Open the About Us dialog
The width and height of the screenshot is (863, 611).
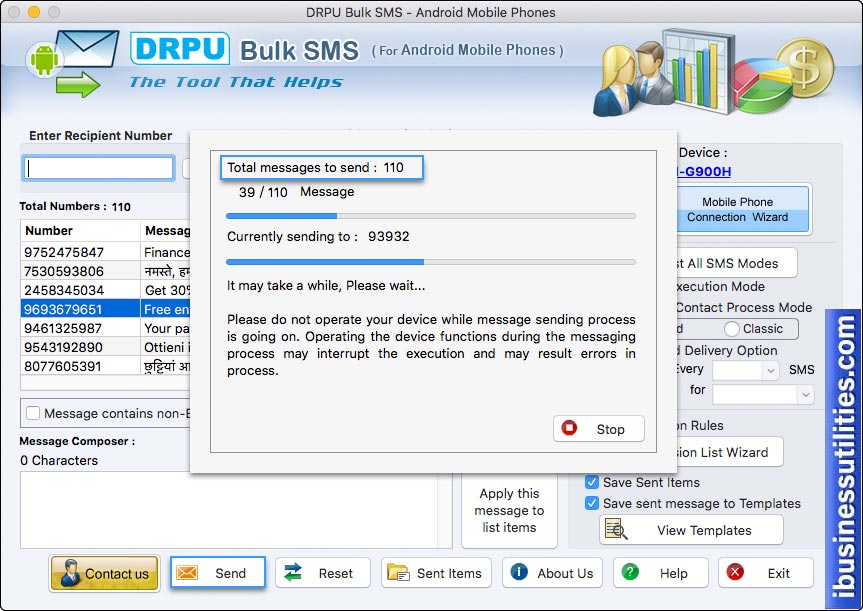point(552,572)
